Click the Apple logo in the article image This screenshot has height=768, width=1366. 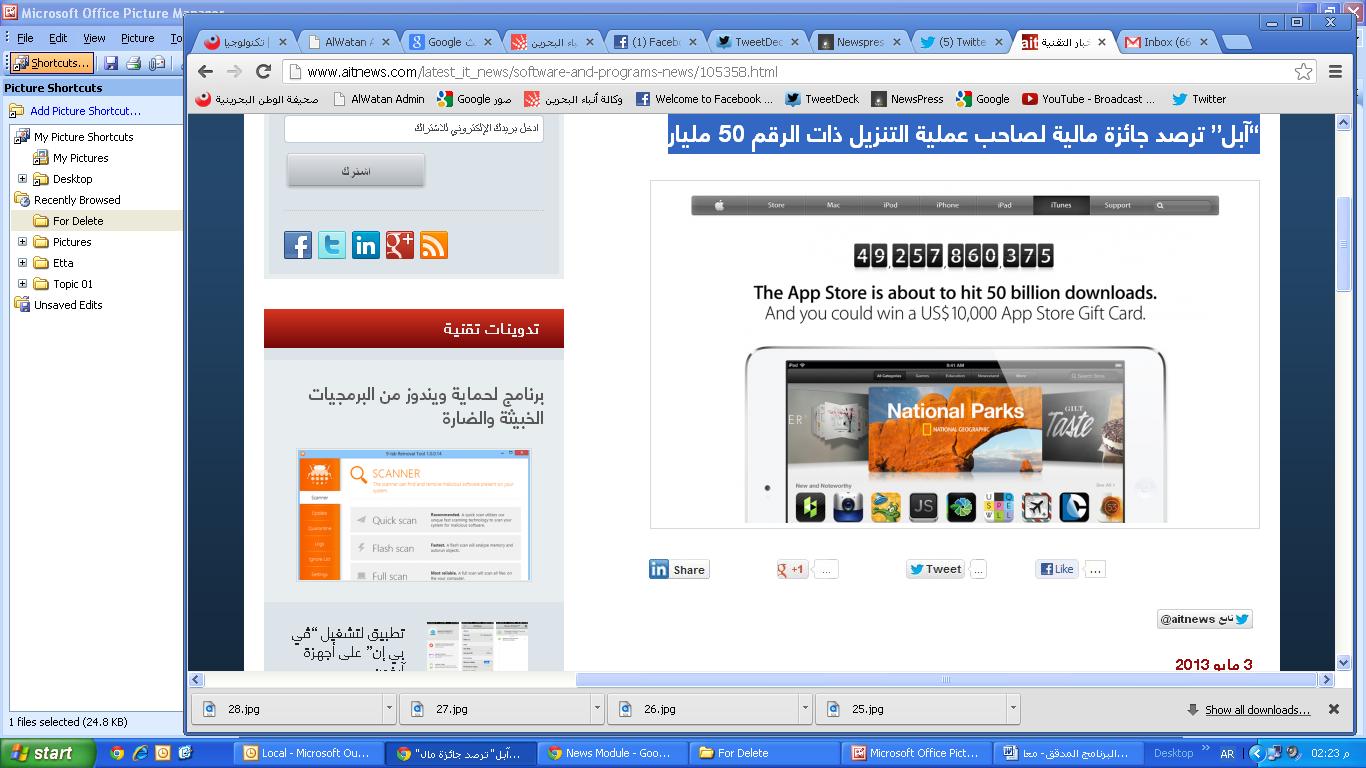(719, 205)
